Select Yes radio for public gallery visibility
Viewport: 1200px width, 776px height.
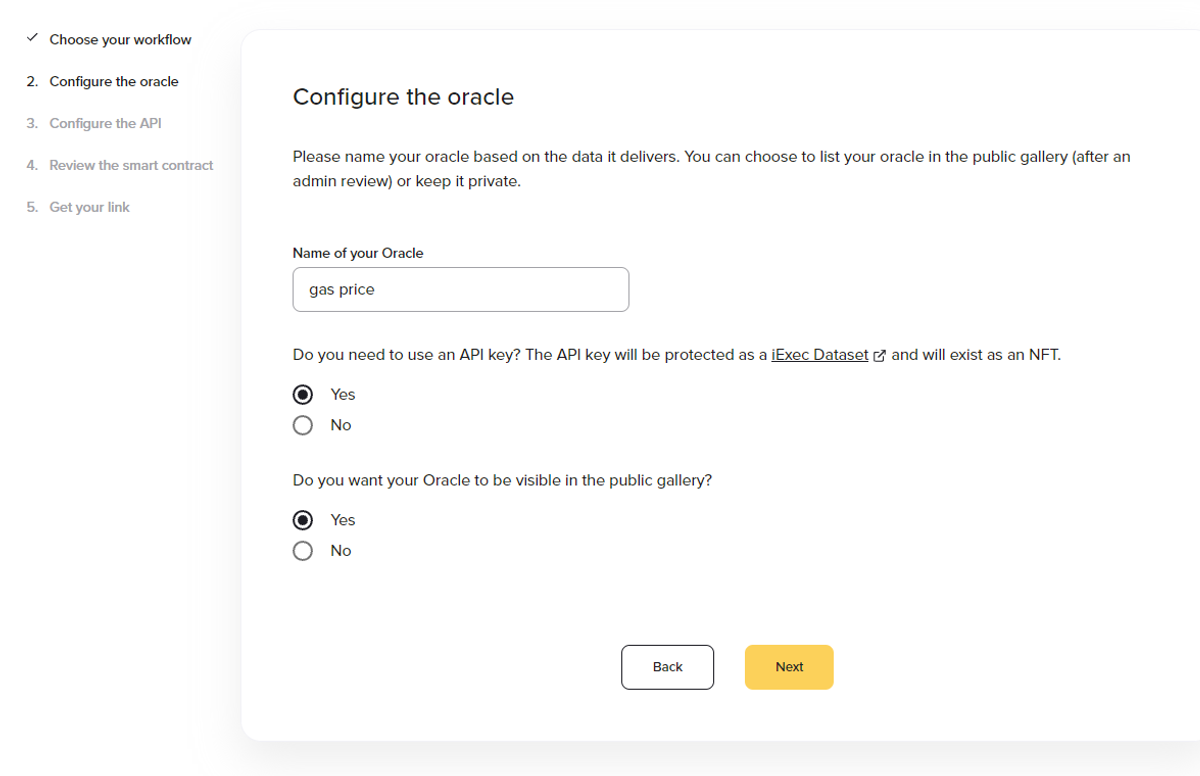pyautogui.click(x=303, y=521)
